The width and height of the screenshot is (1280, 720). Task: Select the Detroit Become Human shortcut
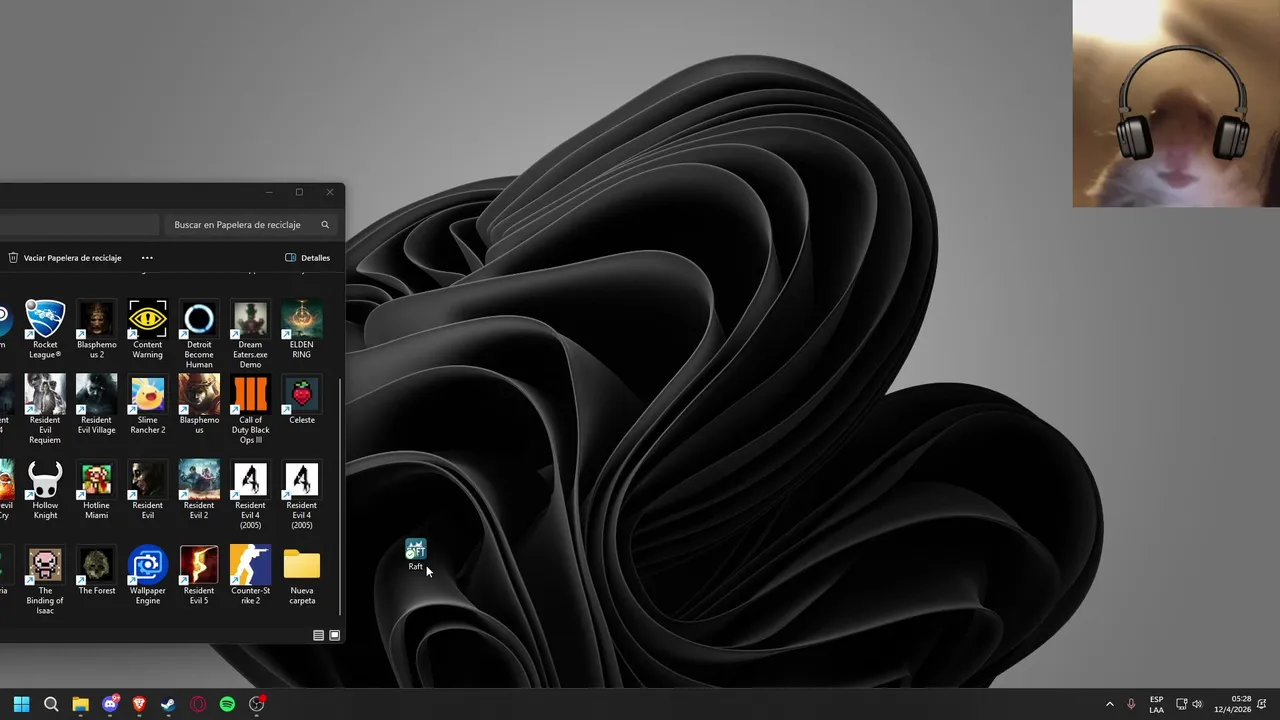point(199,334)
